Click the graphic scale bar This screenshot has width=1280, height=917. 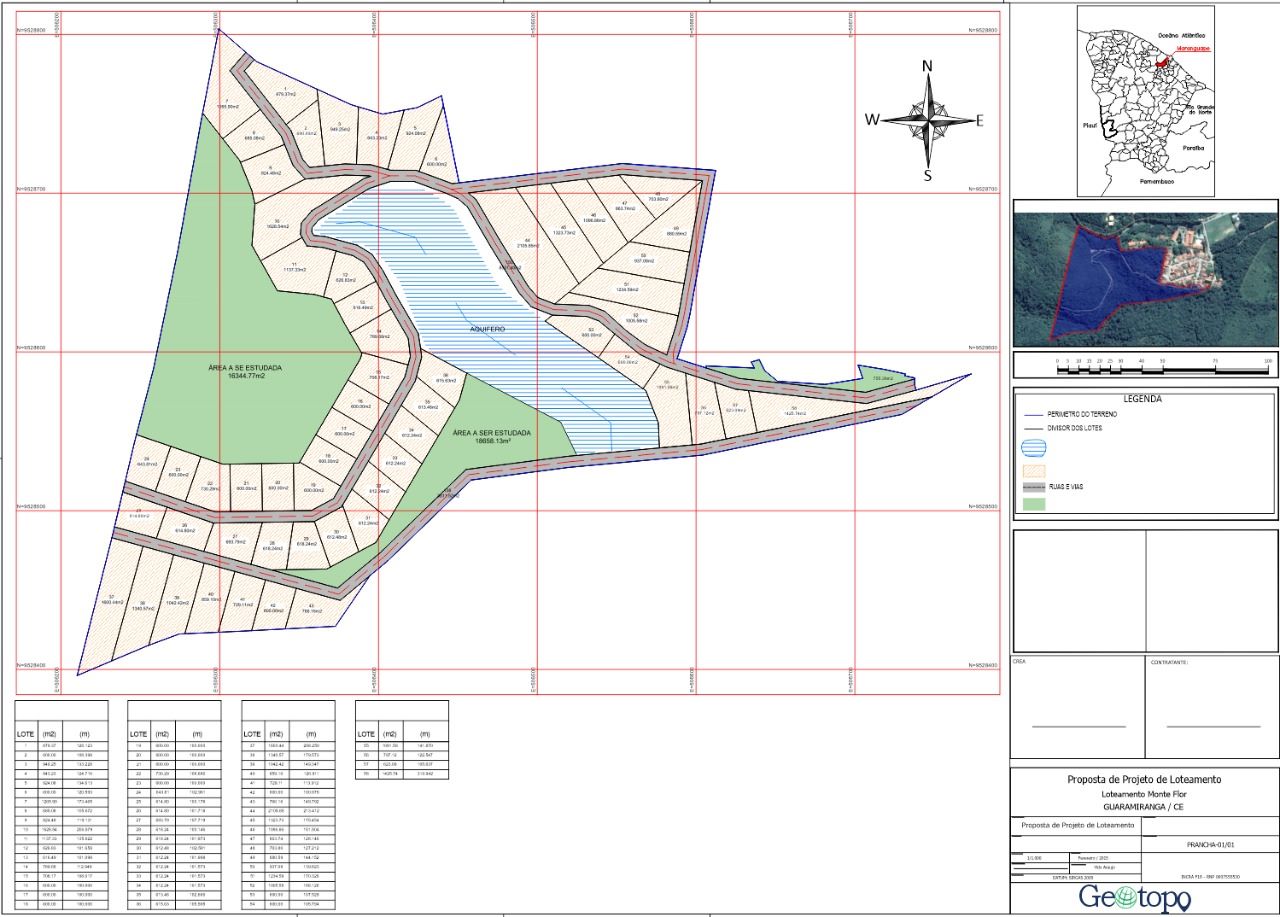pyautogui.click(x=1144, y=368)
